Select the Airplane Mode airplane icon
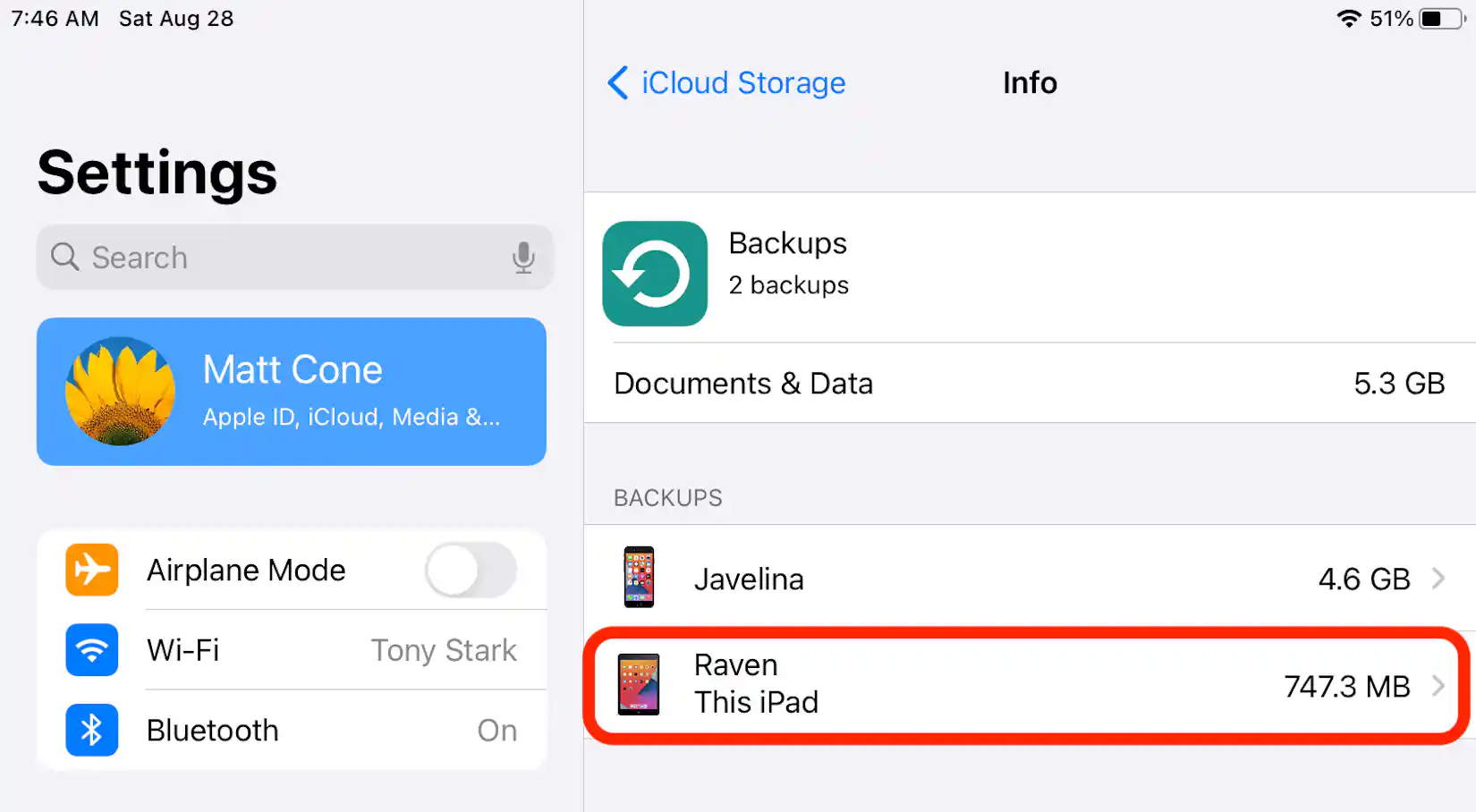 pyautogui.click(x=91, y=570)
